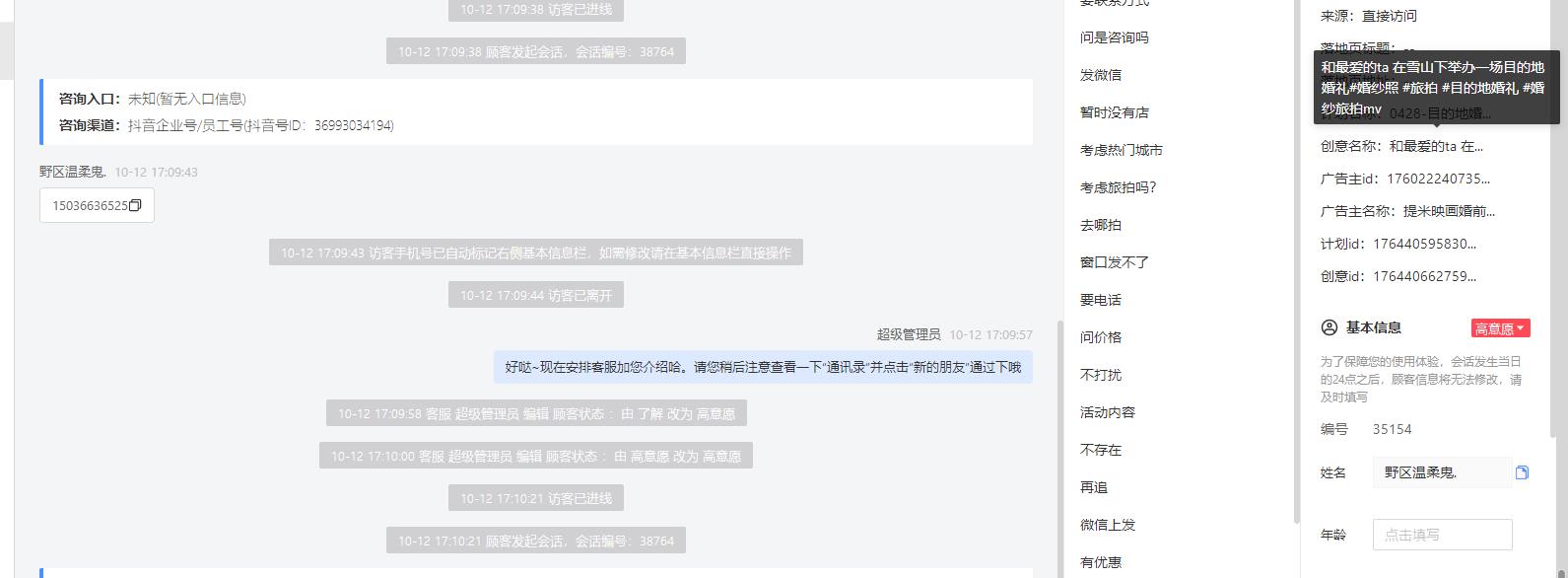
Task: Pick the 考虑热门城市 quick reply
Action: tap(1122, 150)
